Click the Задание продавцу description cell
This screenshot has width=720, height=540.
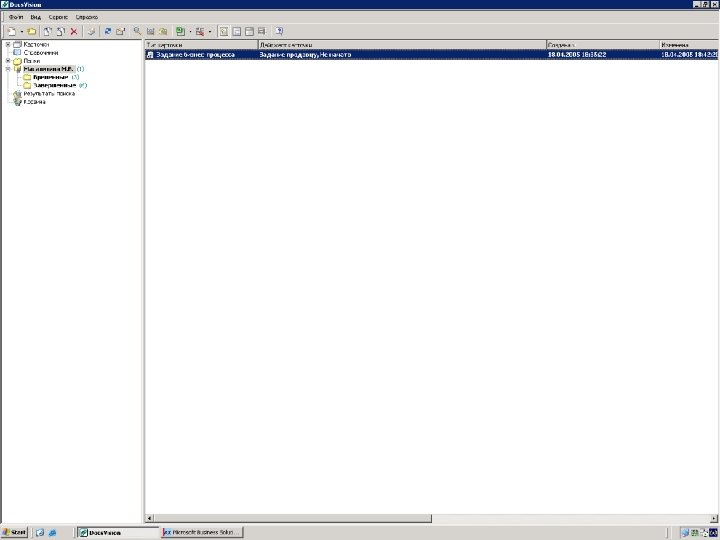[305, 54]
